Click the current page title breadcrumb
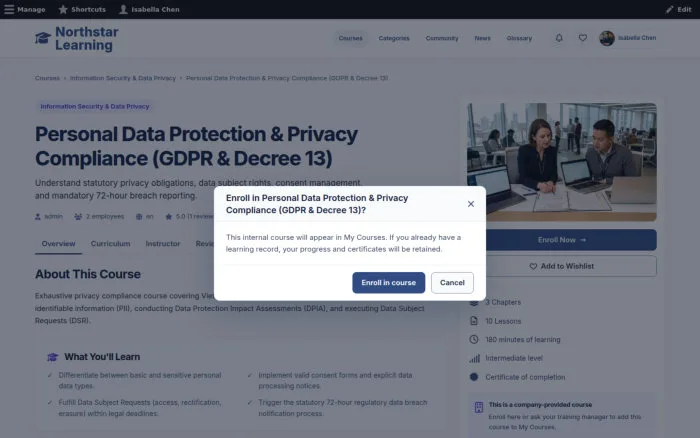The width and height of the screenshot is (700, 438). click(287, 78)
